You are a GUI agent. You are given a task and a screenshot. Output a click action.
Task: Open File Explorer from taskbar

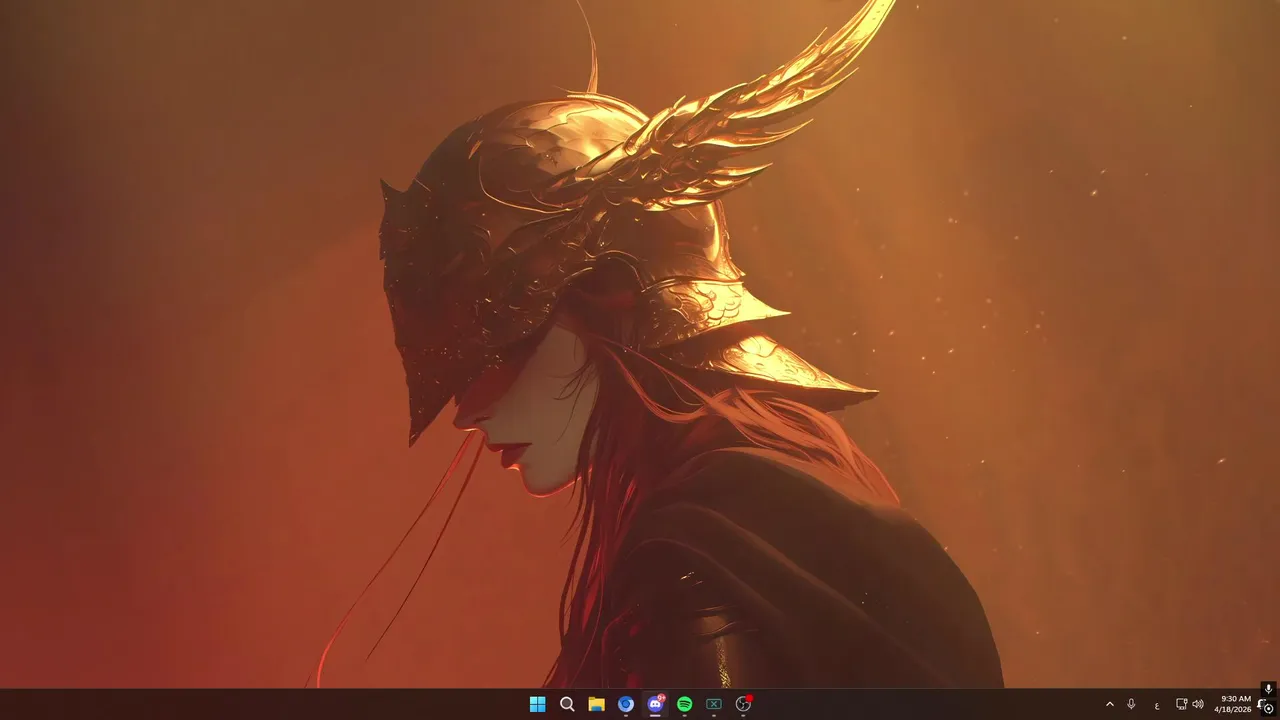tap(596, 704)
